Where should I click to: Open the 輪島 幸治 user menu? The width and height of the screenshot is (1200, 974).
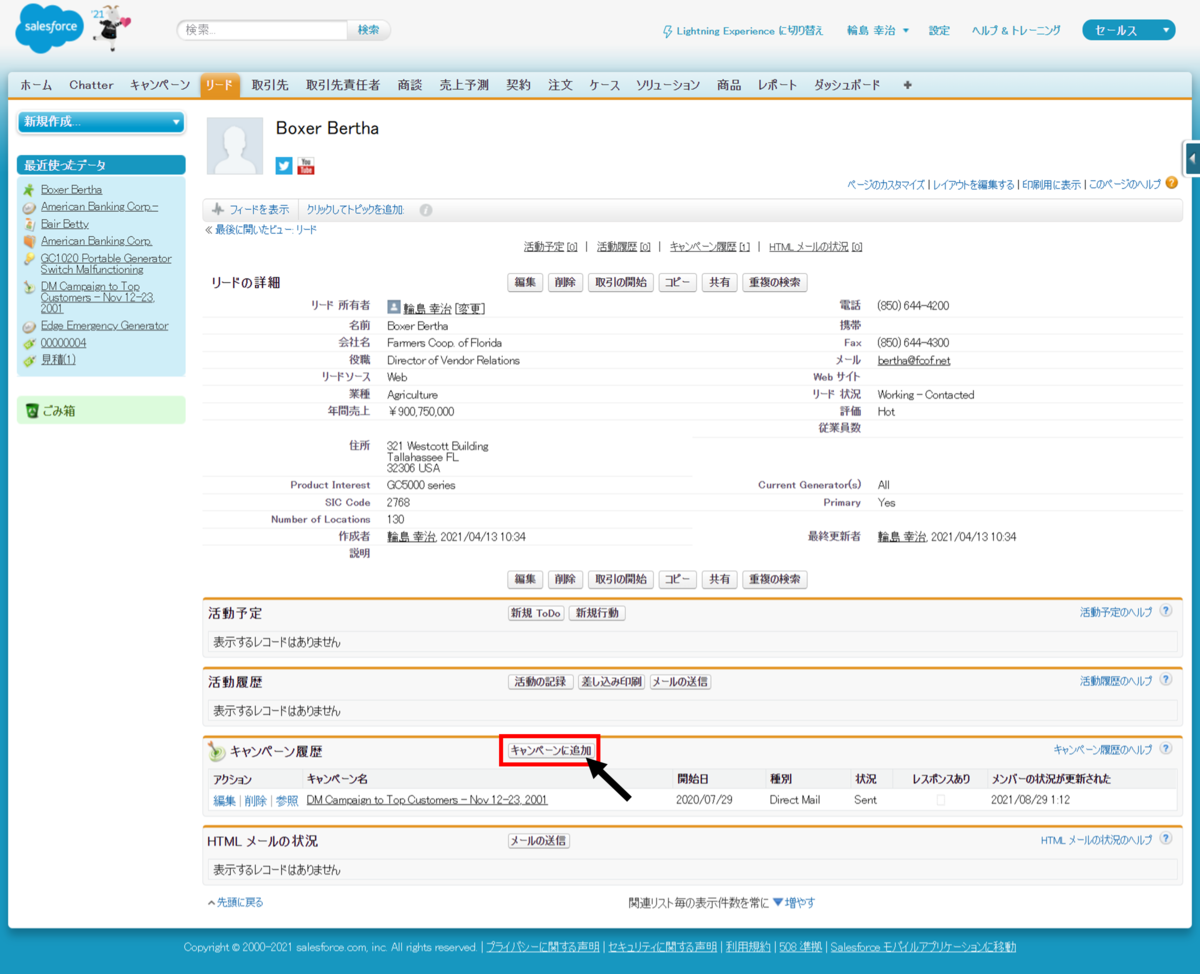(877, 31)
